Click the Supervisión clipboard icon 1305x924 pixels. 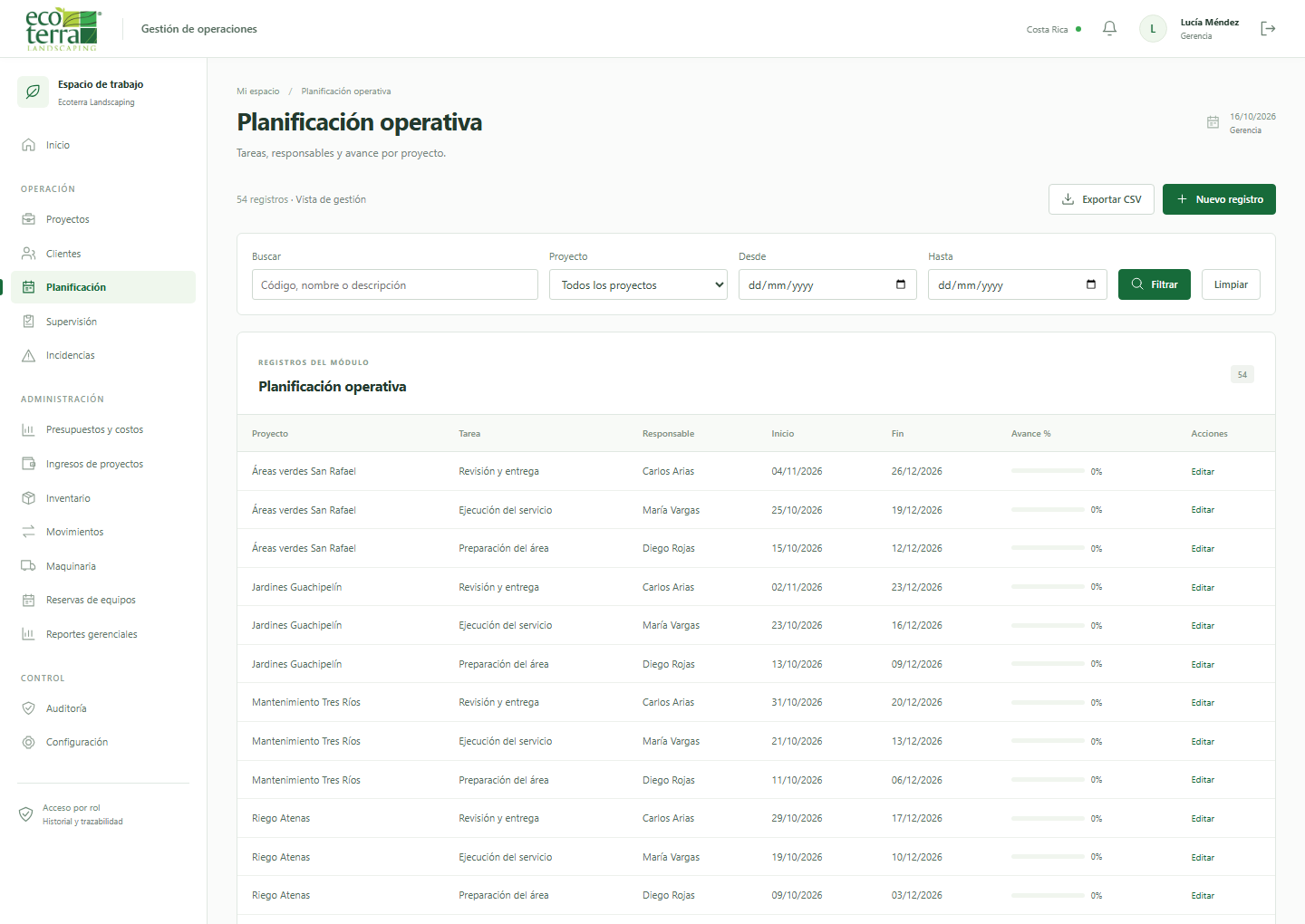(x=29, y=322)
